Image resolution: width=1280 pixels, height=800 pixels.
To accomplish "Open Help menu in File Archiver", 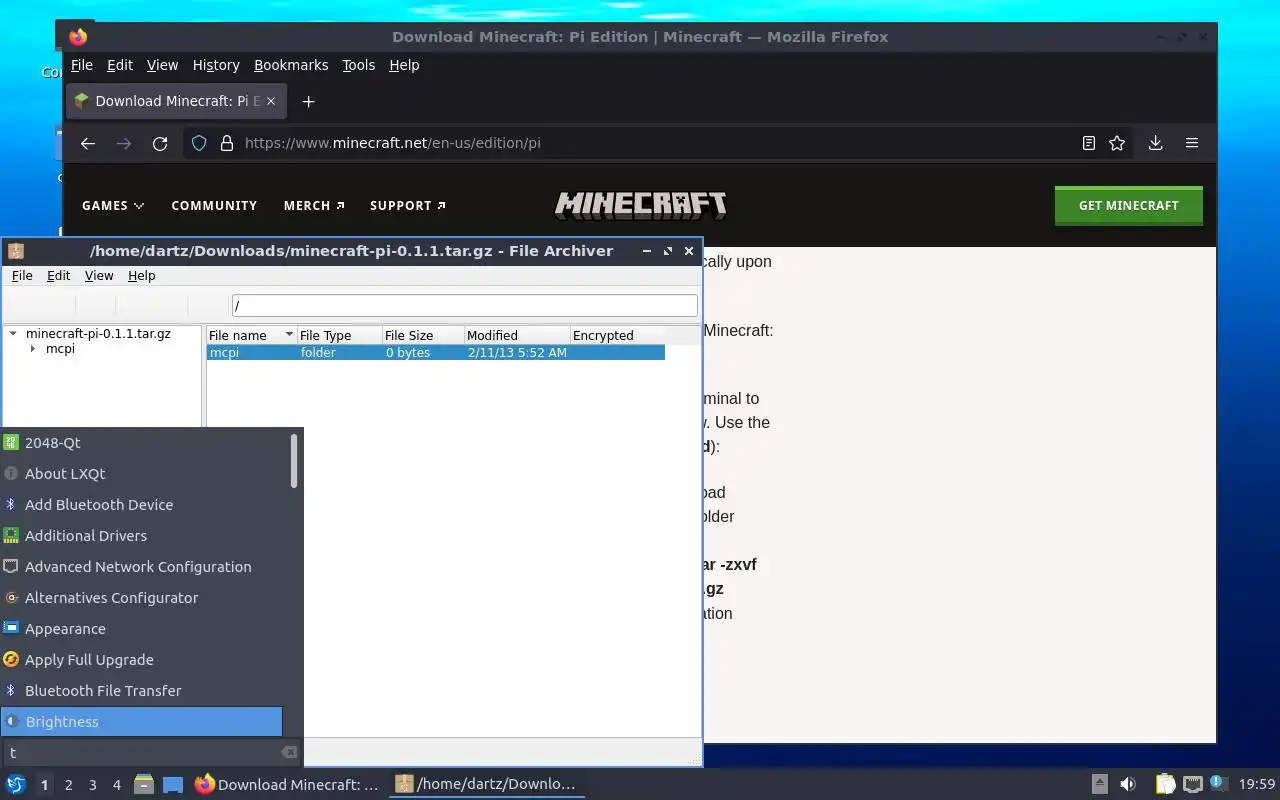I will tap(142, 275).
